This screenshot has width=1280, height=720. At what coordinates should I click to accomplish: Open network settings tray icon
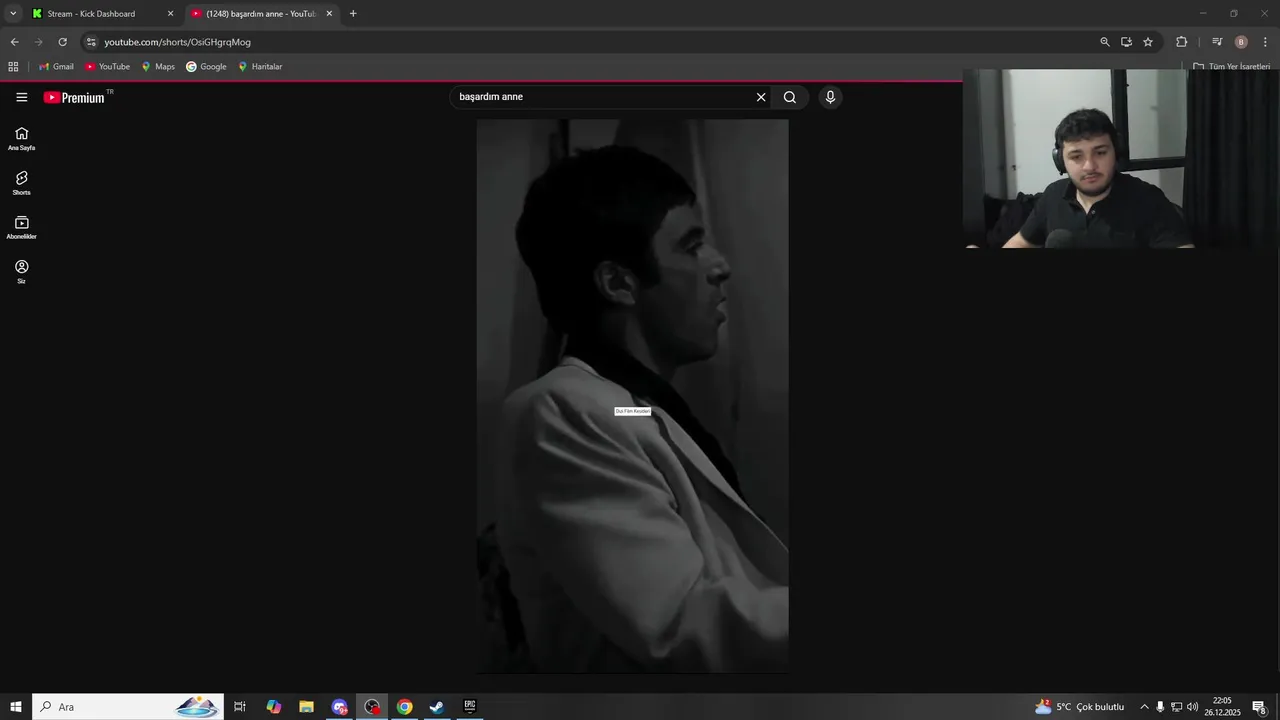[1176, 707]
